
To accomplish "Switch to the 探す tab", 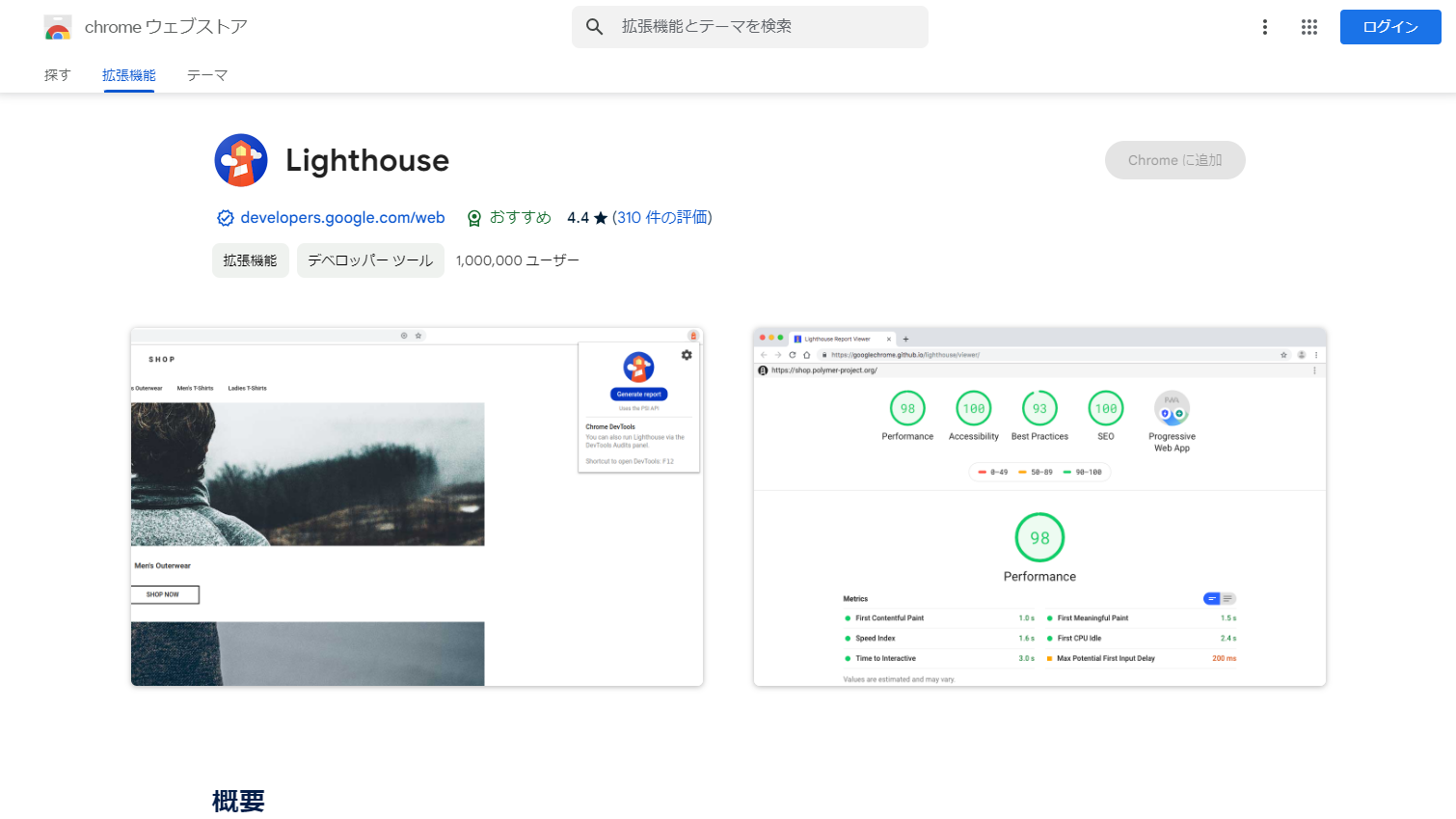I will click(x=58, y=75).
